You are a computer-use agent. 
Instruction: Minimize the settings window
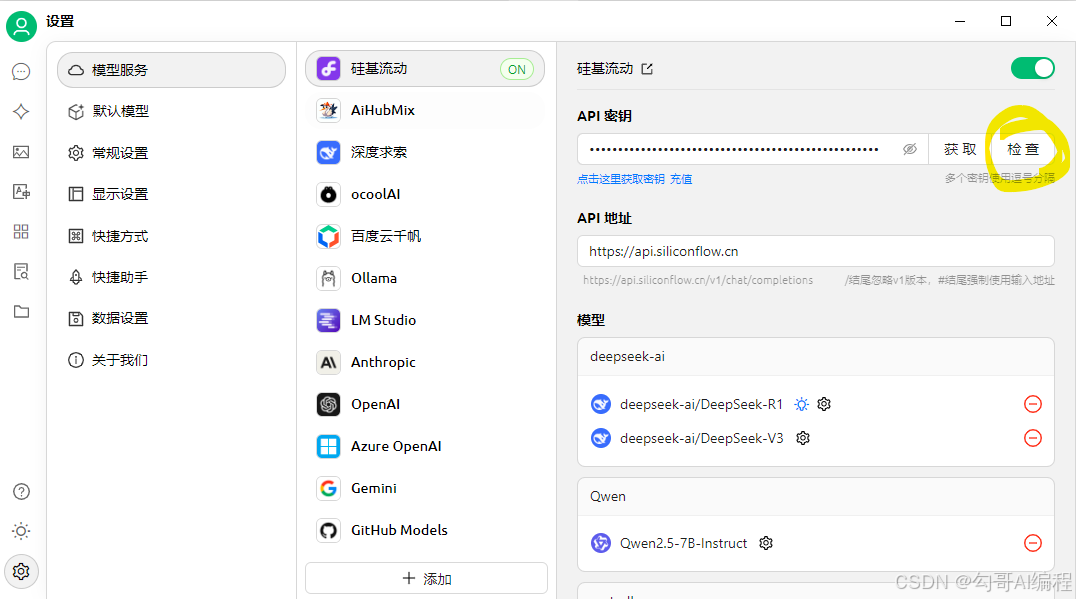tap(960, 21)
